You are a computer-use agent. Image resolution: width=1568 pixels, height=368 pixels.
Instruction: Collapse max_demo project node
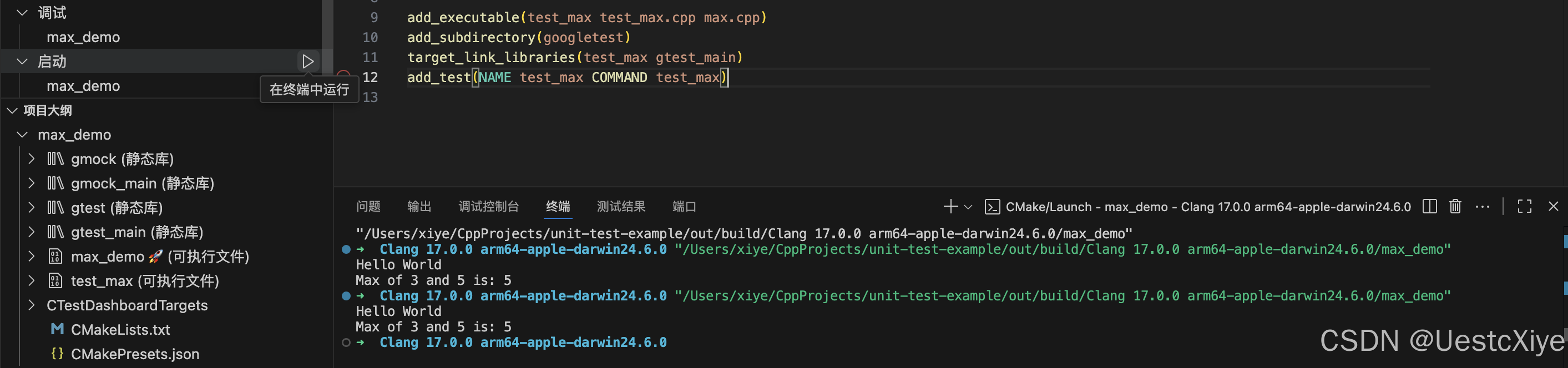pyautogui.click(x=23, y=135)
